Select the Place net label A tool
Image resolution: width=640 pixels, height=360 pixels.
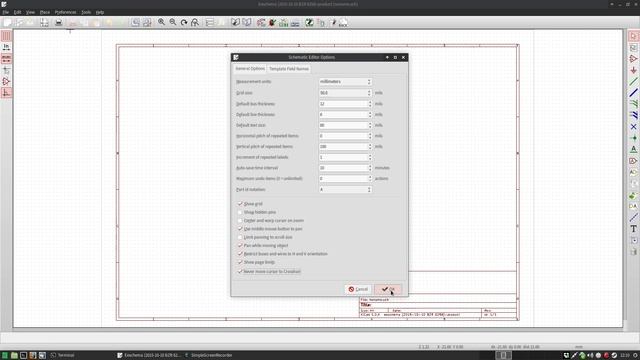pyautogui.click(x=633, y=149)
